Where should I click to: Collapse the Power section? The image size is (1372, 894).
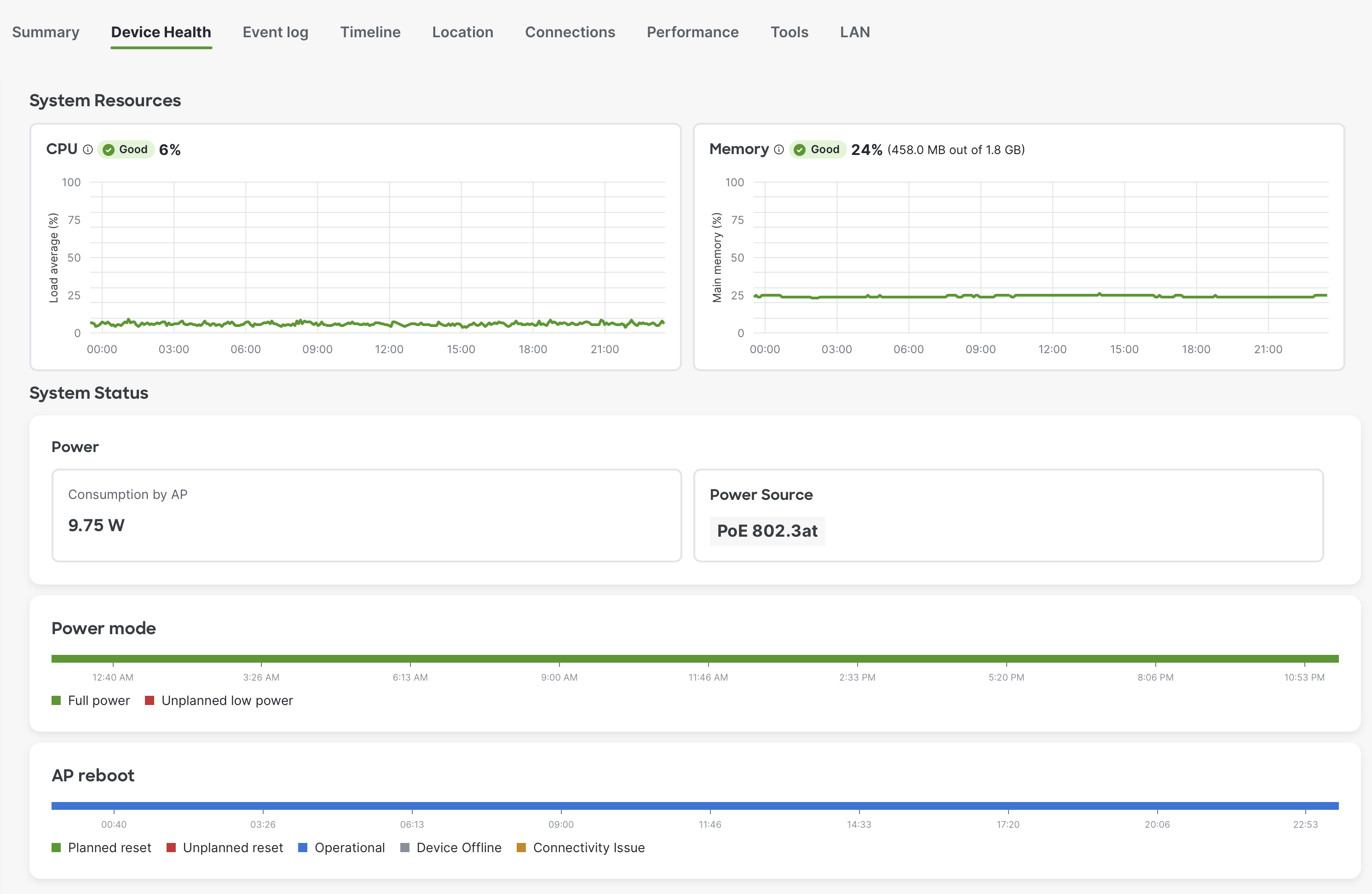tap(75, 447)
